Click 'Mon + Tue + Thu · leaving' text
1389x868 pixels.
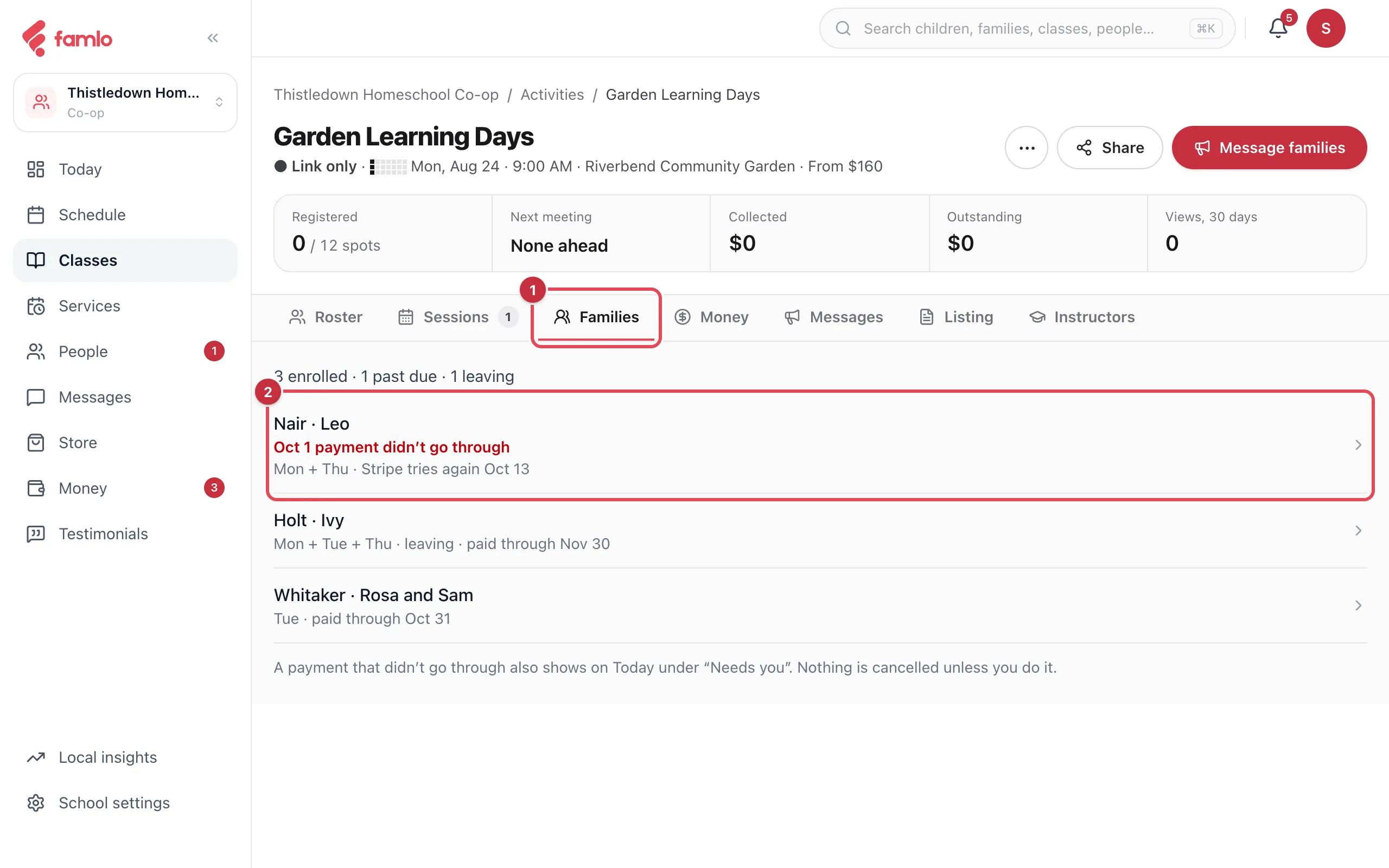tap(364, 544)
